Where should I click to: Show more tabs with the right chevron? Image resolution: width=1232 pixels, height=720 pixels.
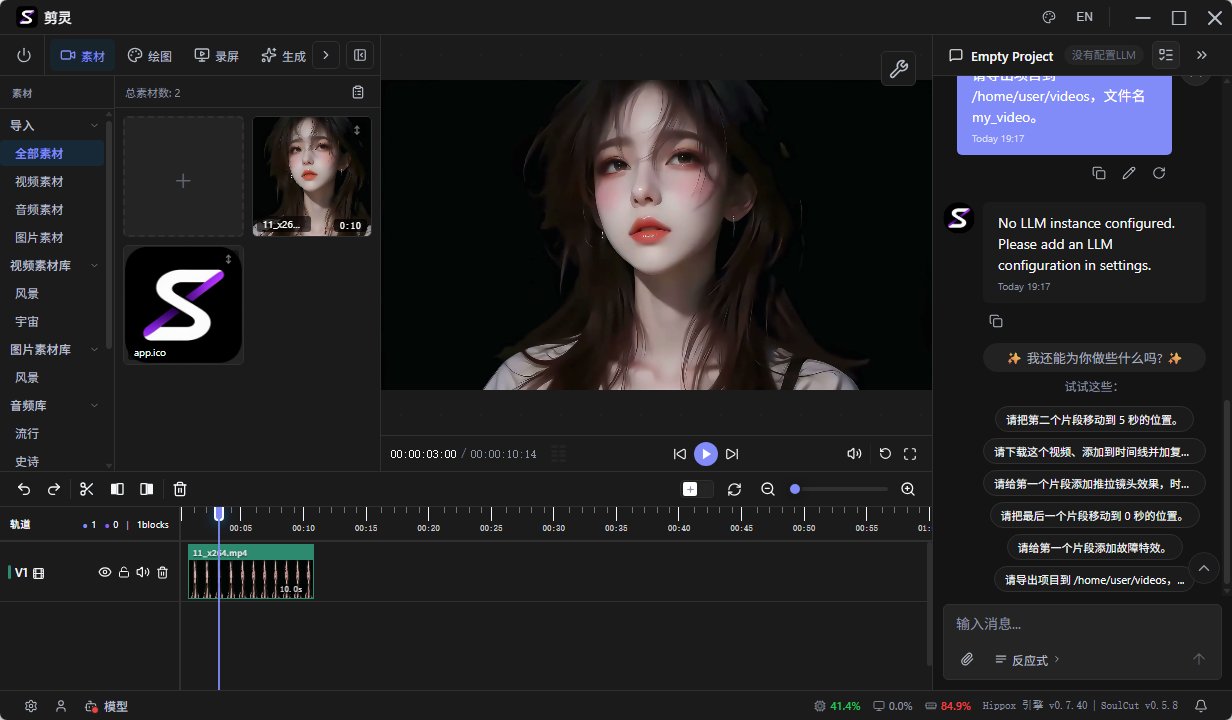[x=326, y=56]
